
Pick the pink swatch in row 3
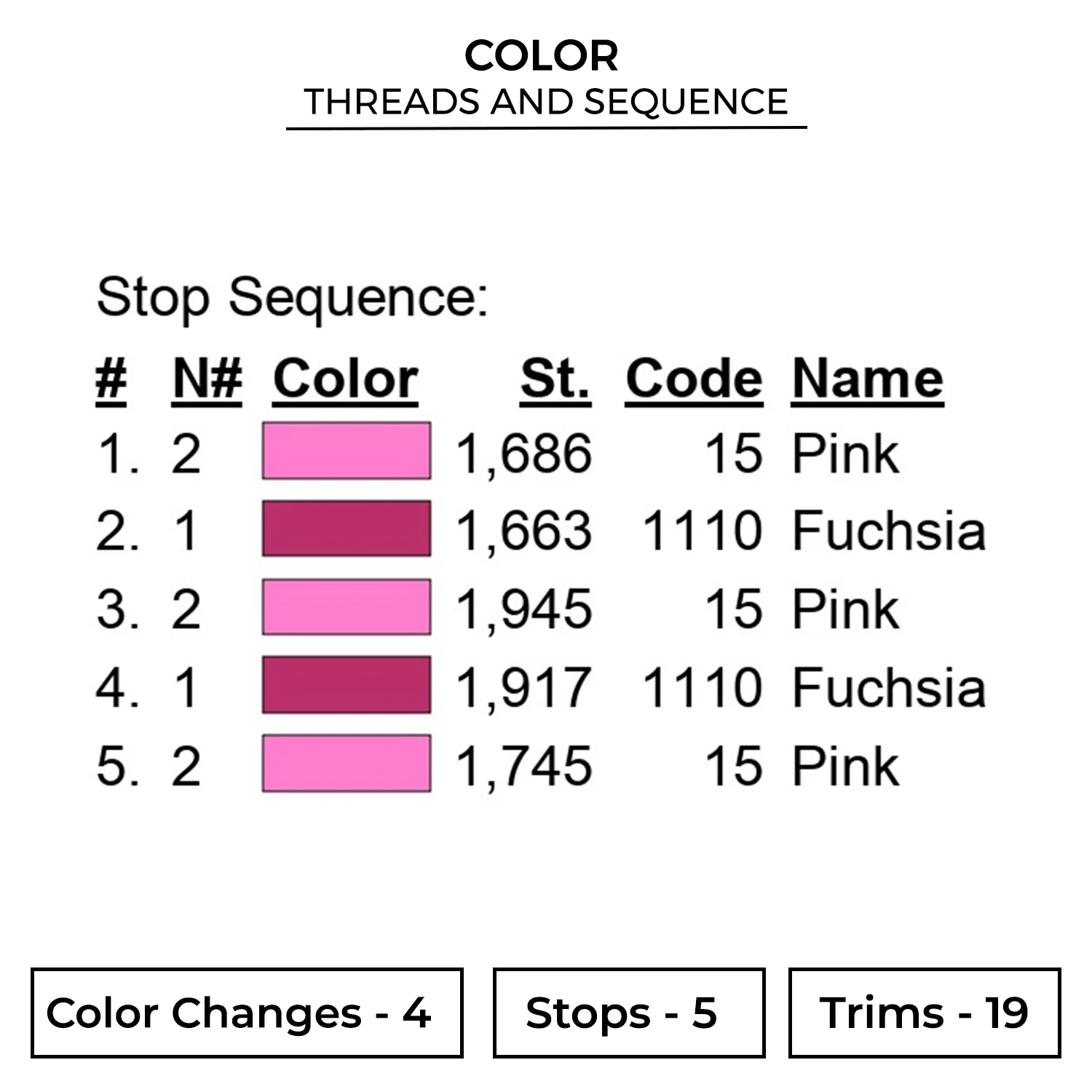coord(346,607)
